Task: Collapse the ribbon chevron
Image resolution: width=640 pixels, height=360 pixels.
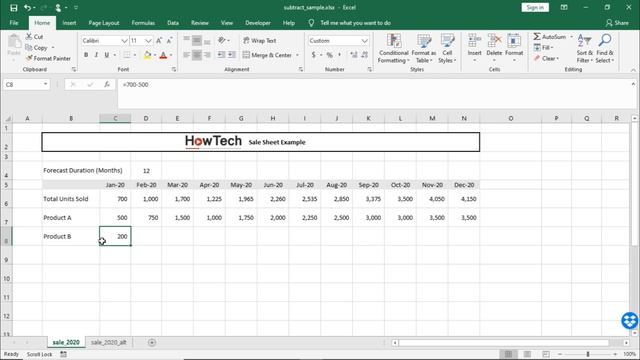Action: pyautogui.click(x=633, y=70)
